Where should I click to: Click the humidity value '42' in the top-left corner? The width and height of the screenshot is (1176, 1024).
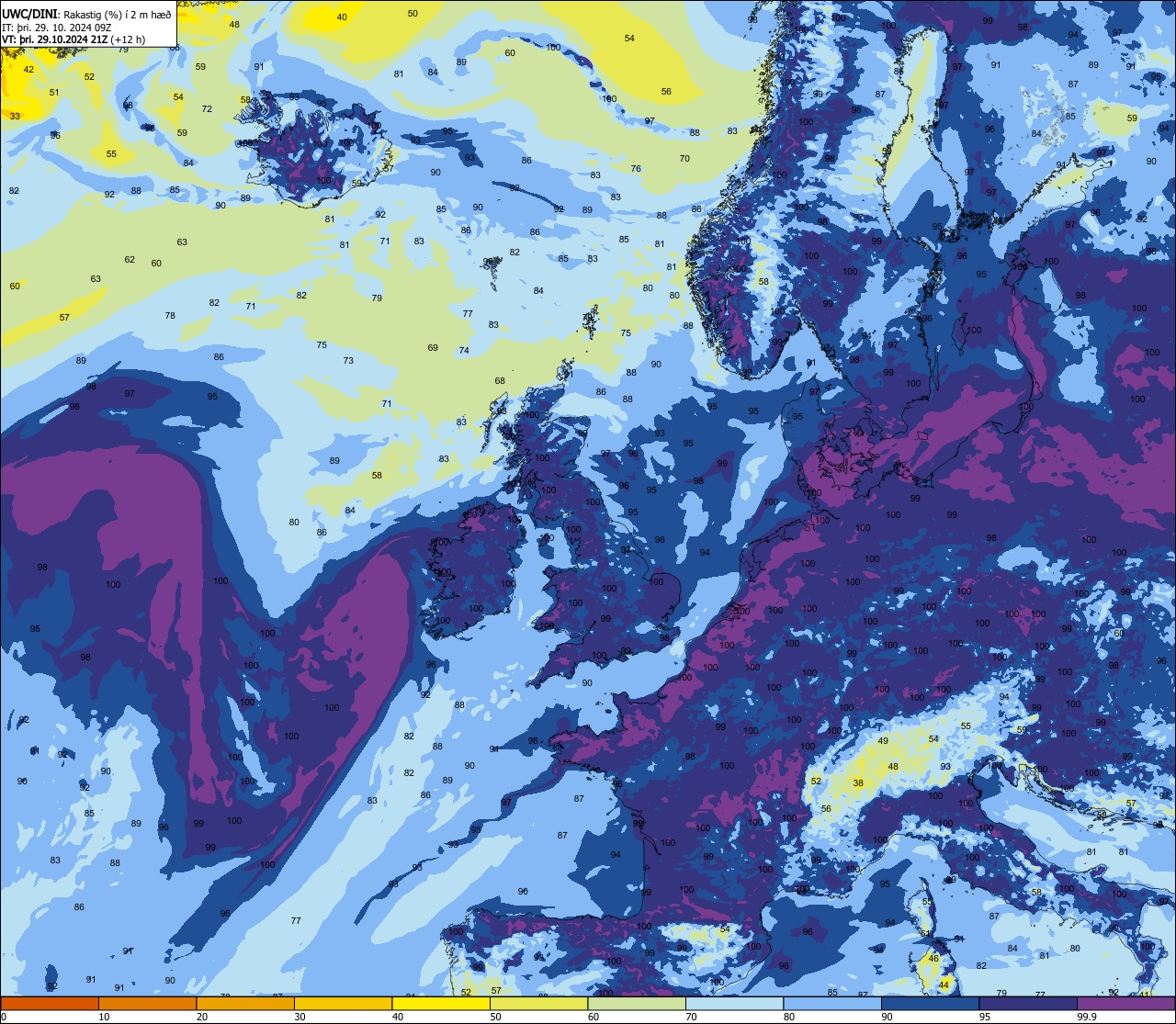click(28, 69)
